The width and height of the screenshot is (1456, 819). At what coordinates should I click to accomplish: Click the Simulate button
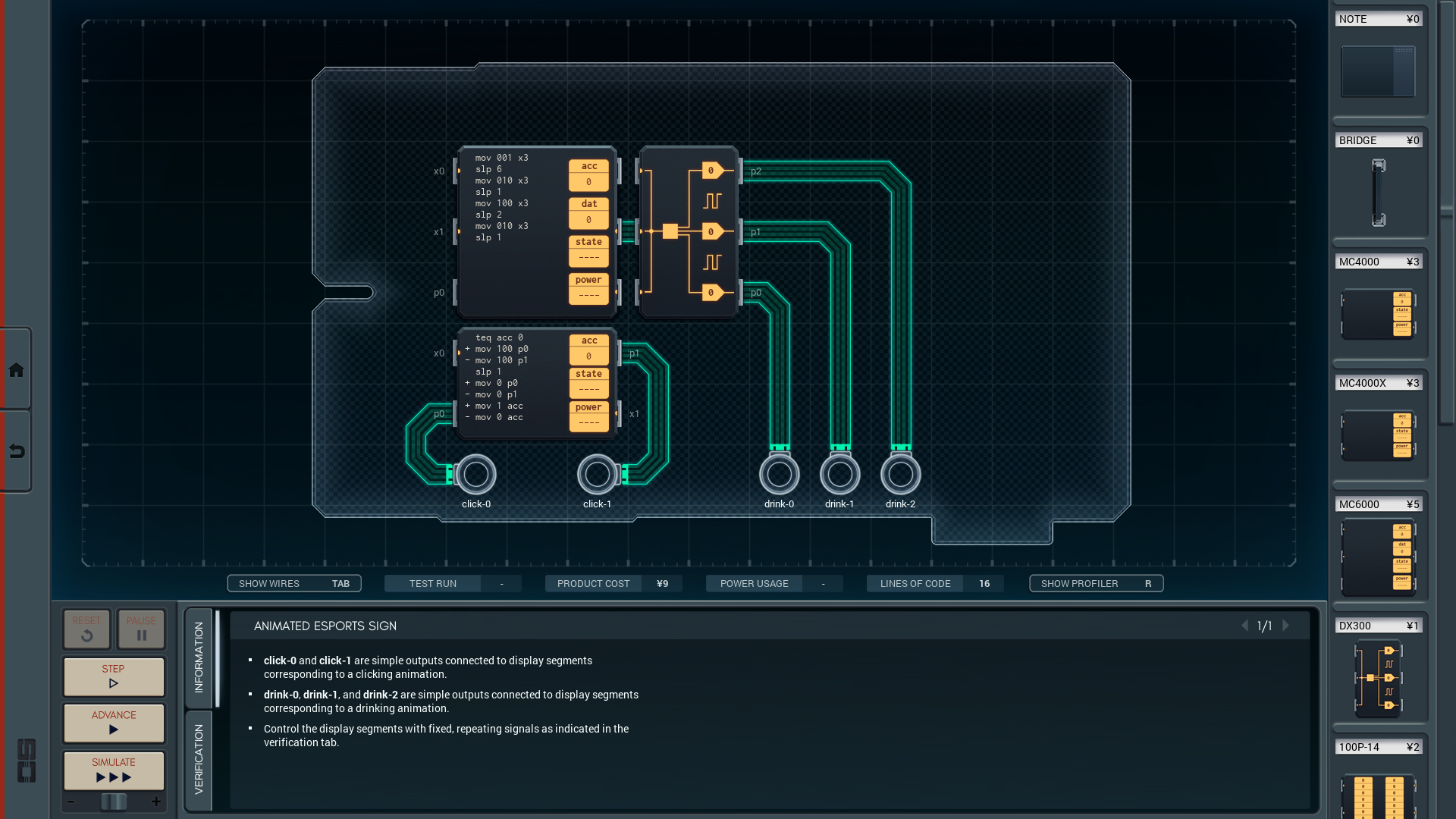[114, 770]
